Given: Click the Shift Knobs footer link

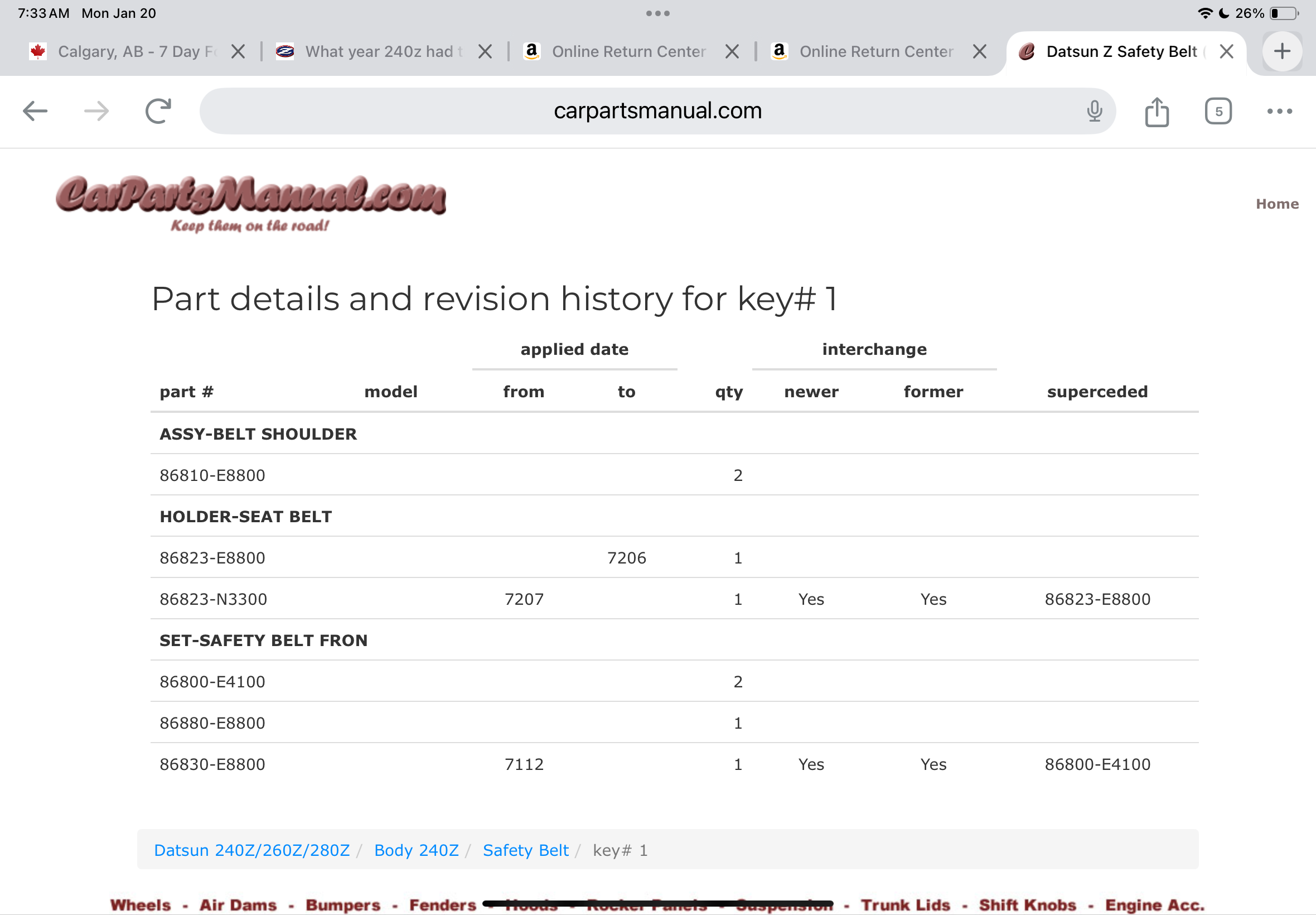Looking at the screenshot, I should 1027,905.
